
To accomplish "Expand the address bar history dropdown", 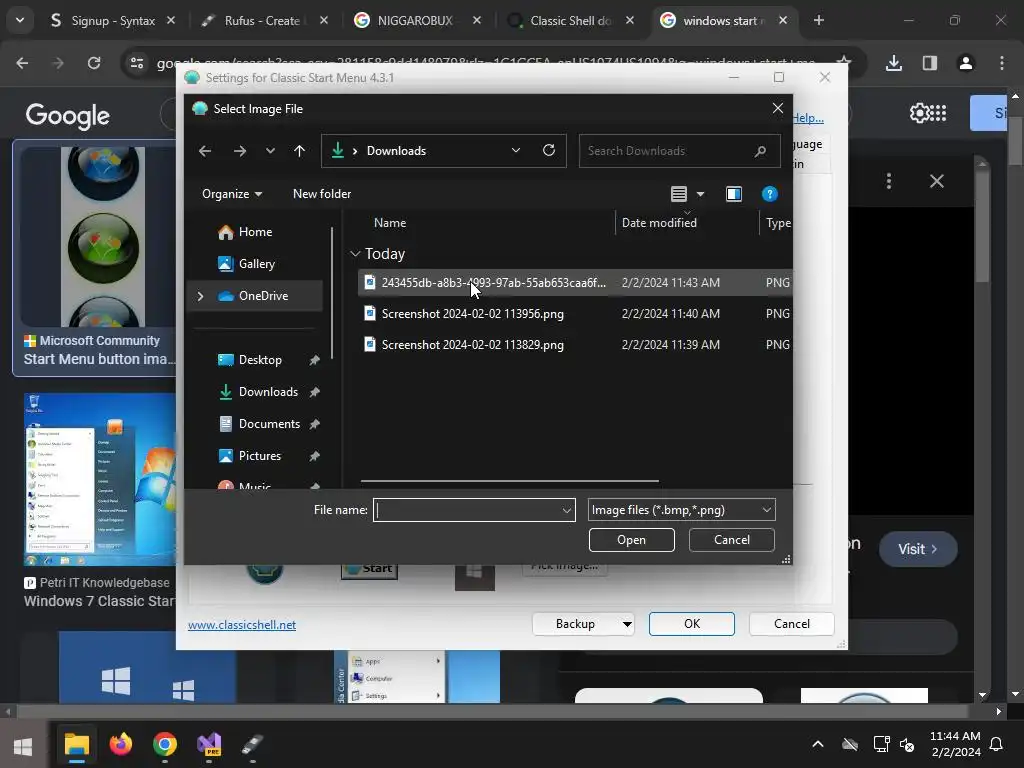I will tap(516, 151).
